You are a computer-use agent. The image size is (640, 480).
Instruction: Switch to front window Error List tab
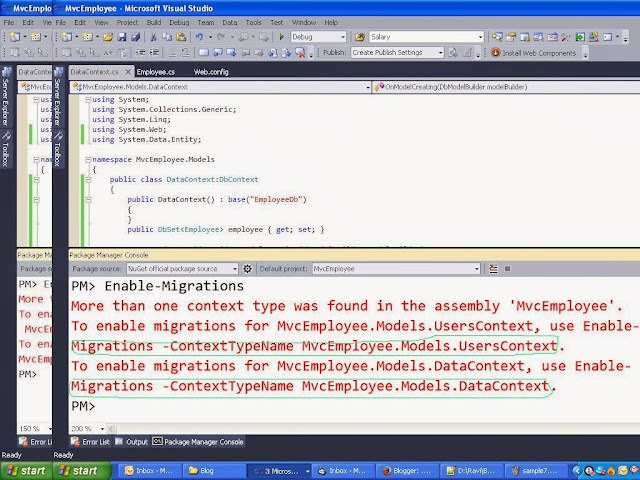(91, 442)
